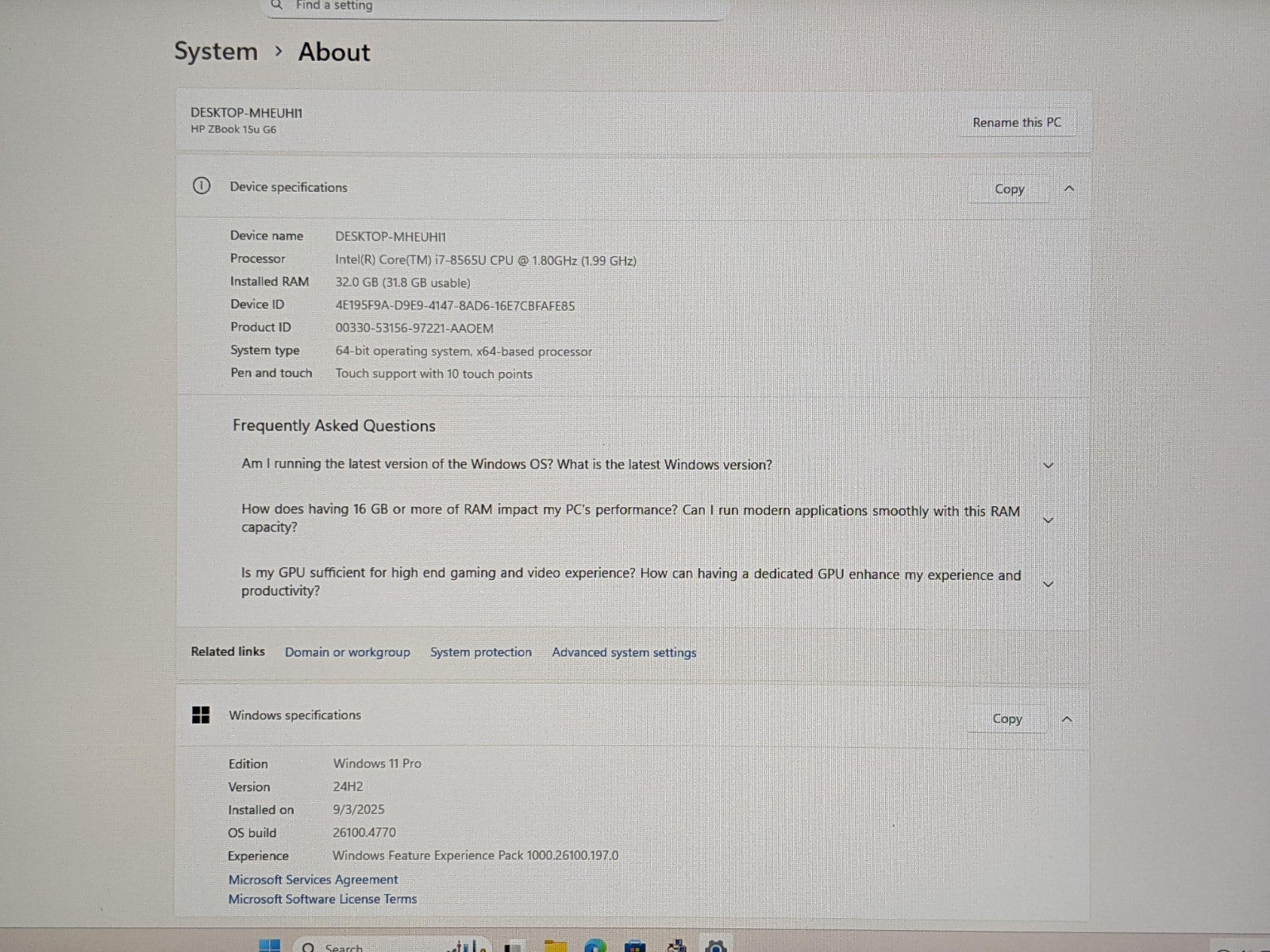1270x952 pixels.
Task: Copy the Windows specifications
Action: [x=1006, y=719]
